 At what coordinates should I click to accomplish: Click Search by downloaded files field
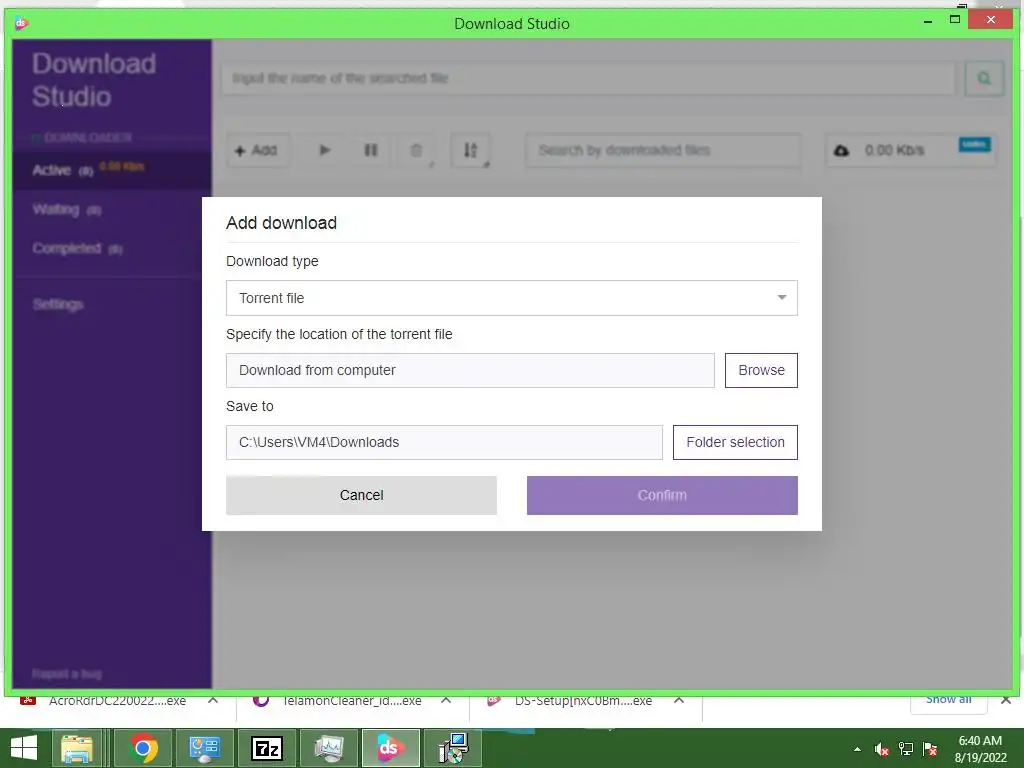(663, 150)
